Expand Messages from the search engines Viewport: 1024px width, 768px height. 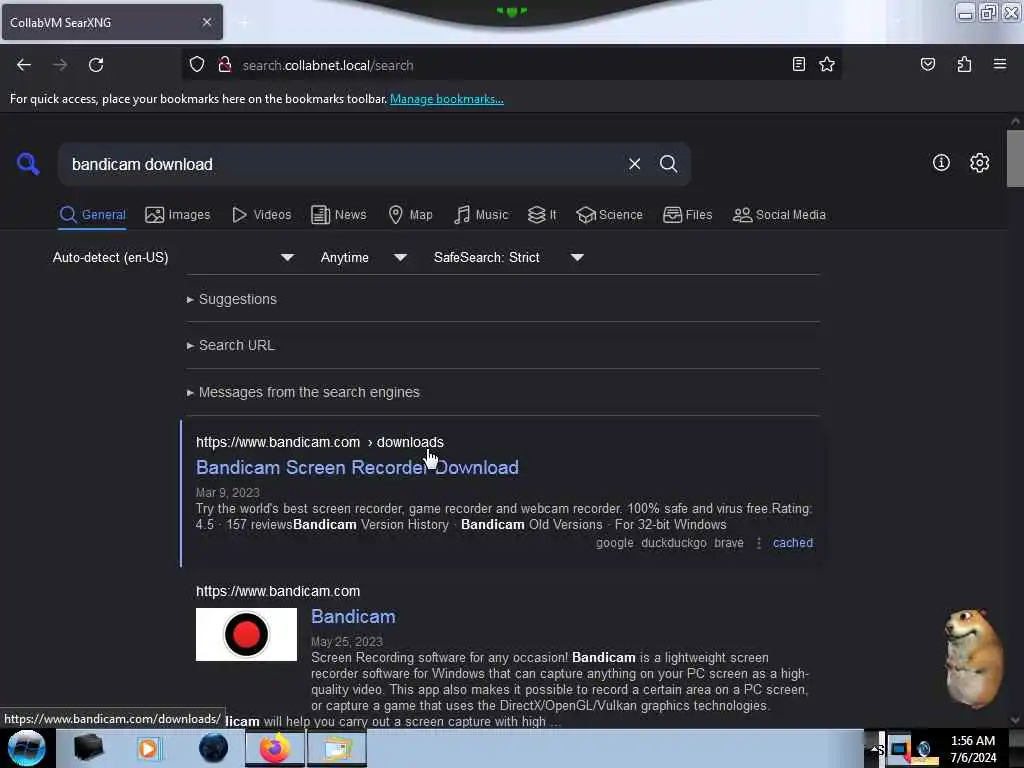tap(303, 392)
